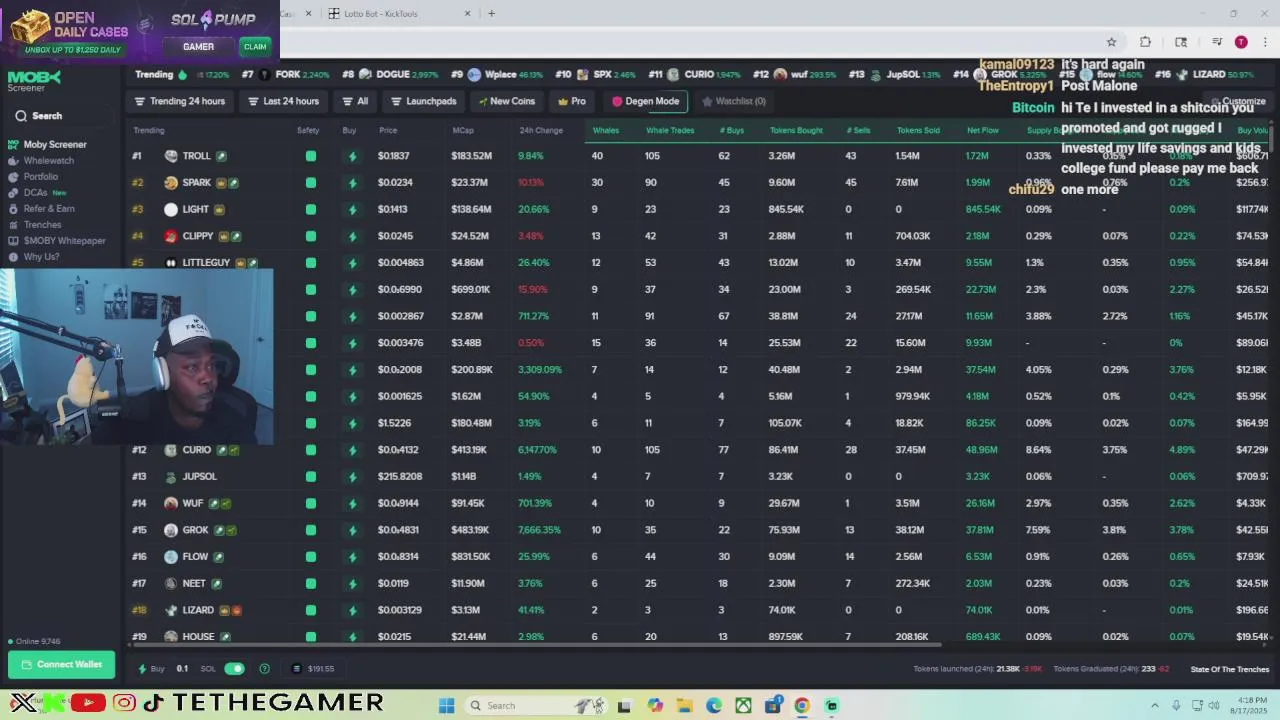Screen dimensions: 1280x720
Task: Open Launchpads filter dropdown
Action: [x=424, y=101]
